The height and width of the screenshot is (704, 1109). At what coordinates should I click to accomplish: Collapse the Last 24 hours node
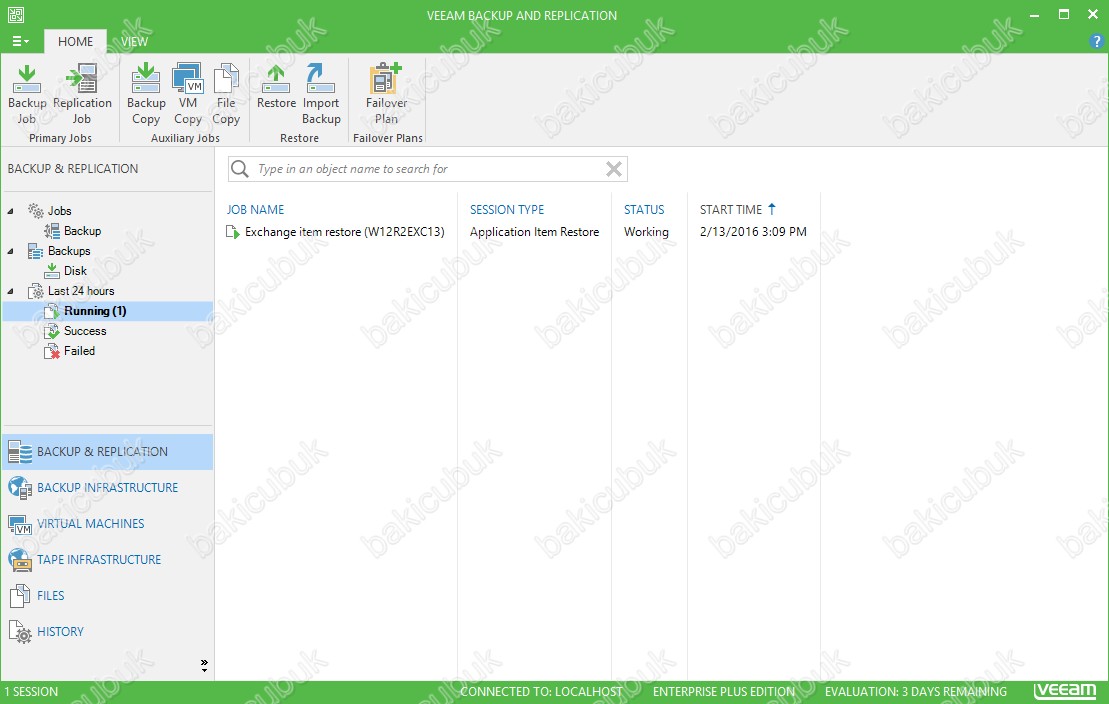click(x=11, y=291)
